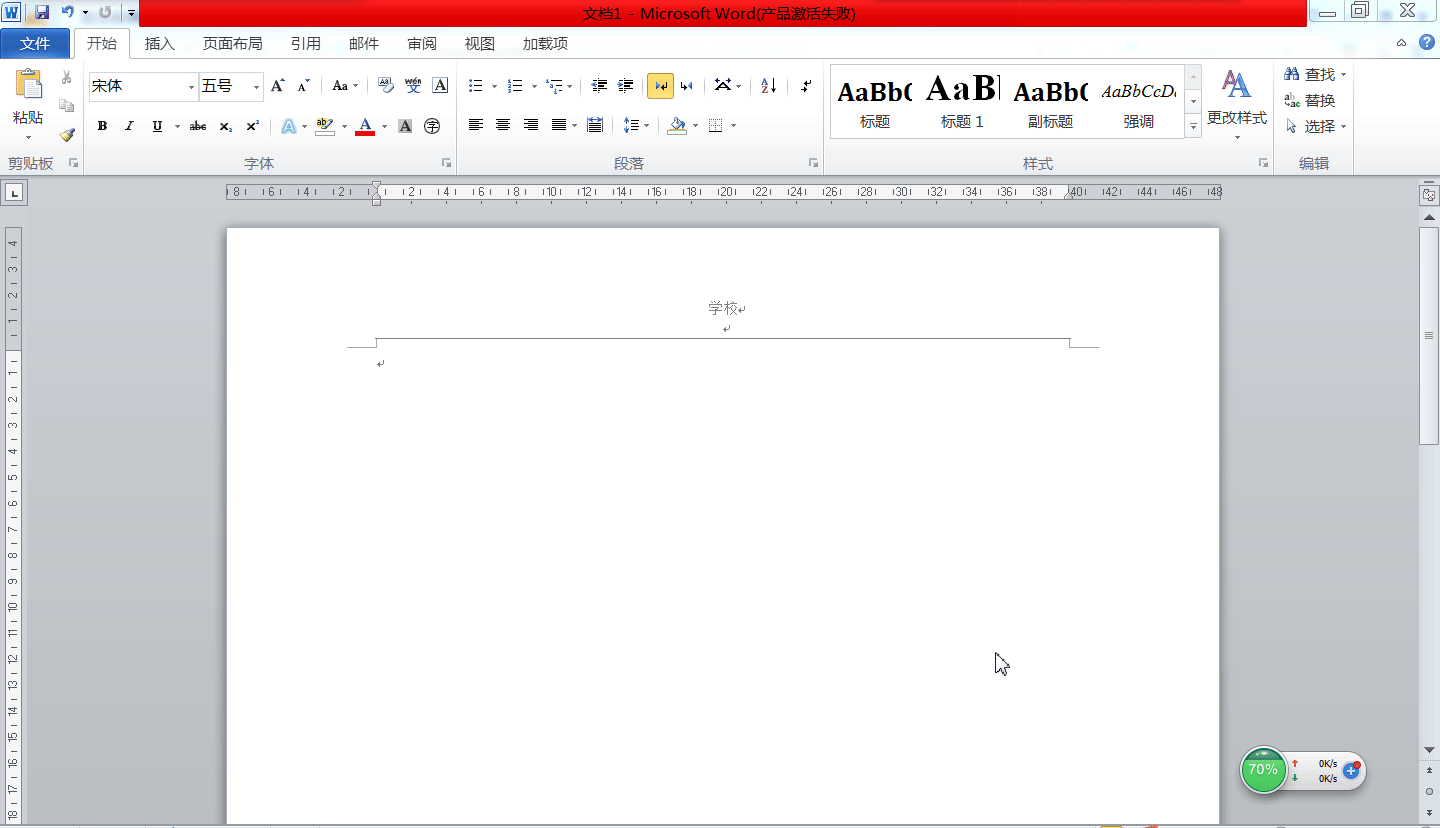Toggle italic formatting
The height and width of the screenshot is (828, 1440).
pyautogui.click(x=129, y=126)
